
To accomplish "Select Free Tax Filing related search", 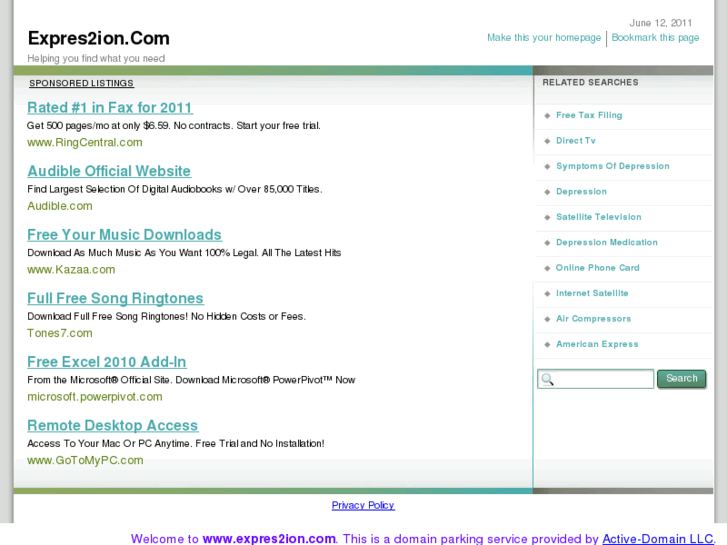I will (589, 115).
